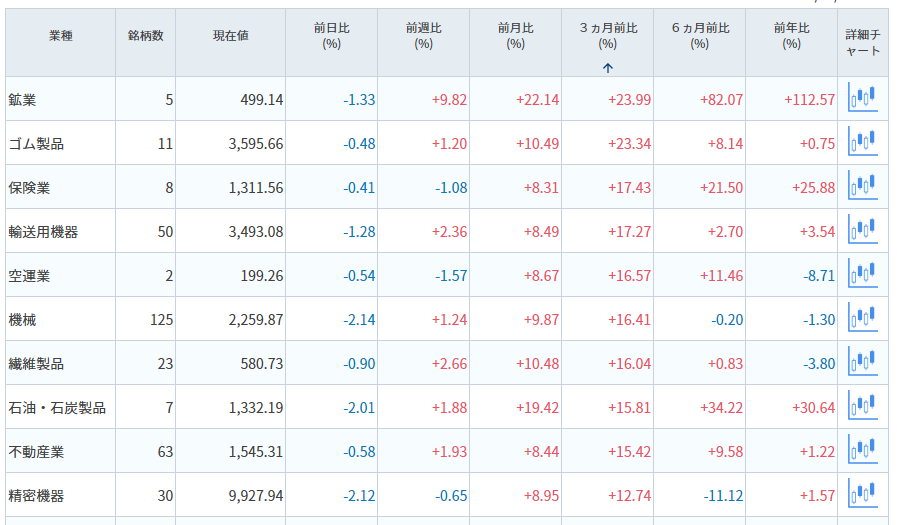Click the +23.34 three-month value

(x=629, y=144)
